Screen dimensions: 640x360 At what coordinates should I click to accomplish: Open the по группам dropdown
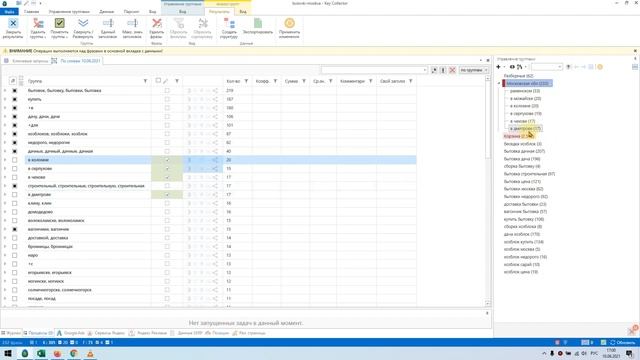[473, 70]
